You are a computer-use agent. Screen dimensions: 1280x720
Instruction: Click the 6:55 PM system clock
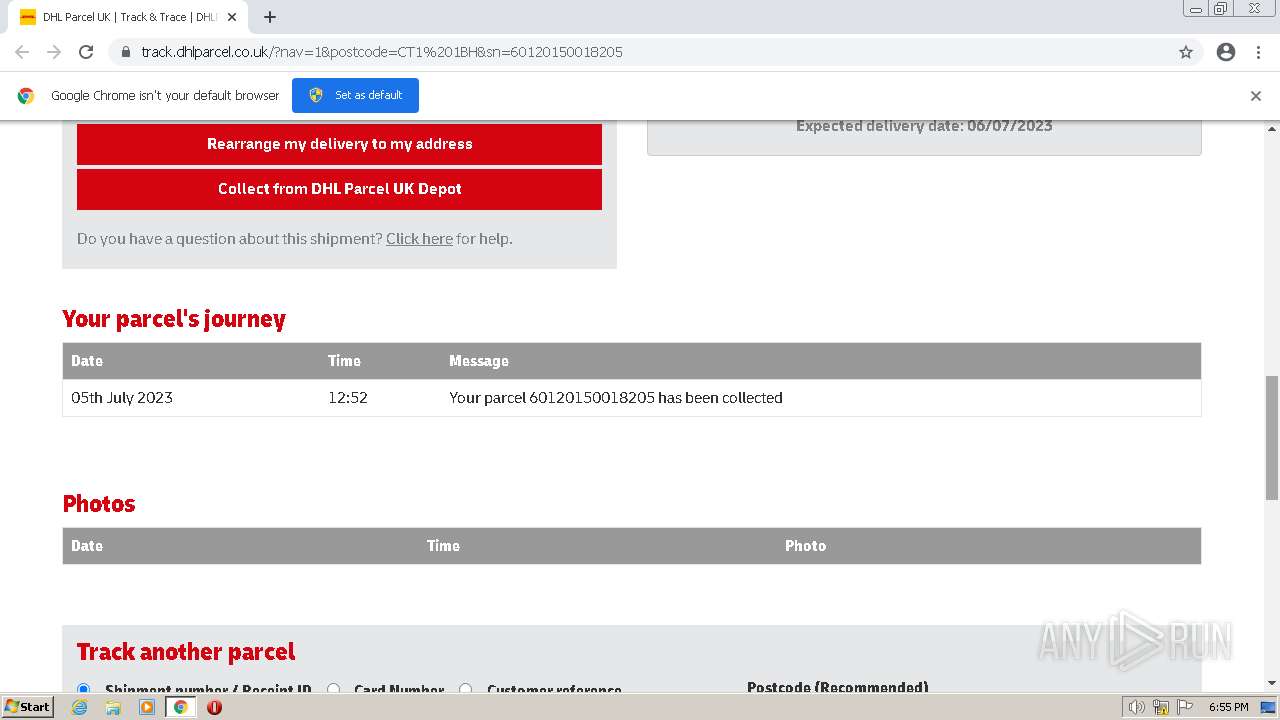pos(1229,707)
